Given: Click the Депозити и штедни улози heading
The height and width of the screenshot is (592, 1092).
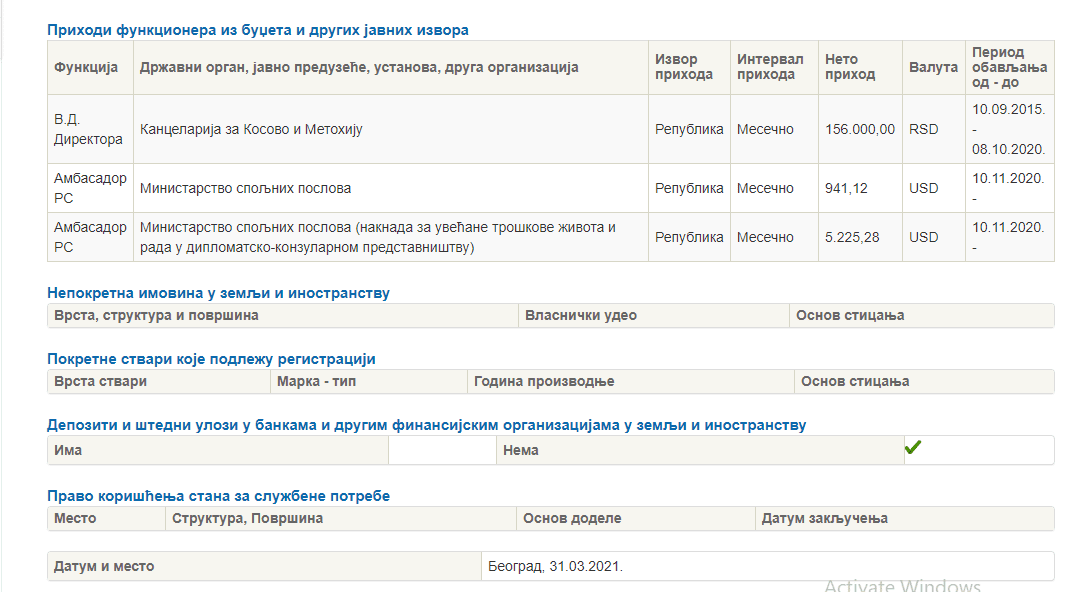Looking at the screenshot, I should tap(426, 426).
